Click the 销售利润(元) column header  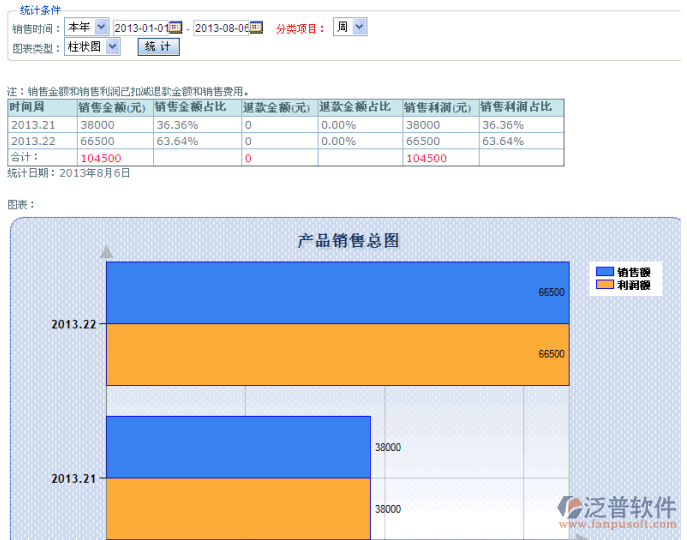coord(441,107)
